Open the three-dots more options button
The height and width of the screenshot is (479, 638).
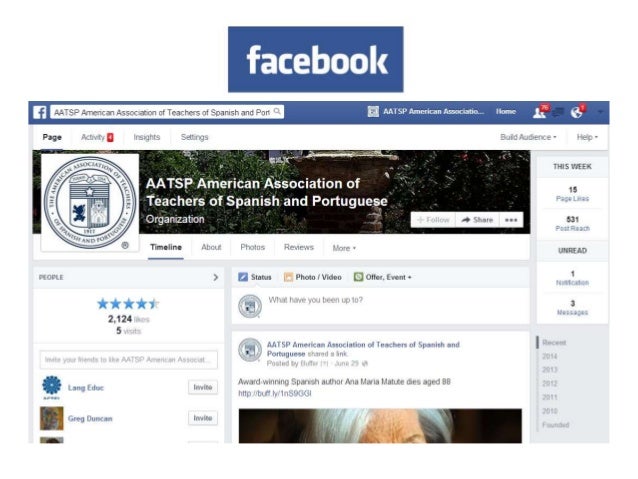click(x=511, y=220)
